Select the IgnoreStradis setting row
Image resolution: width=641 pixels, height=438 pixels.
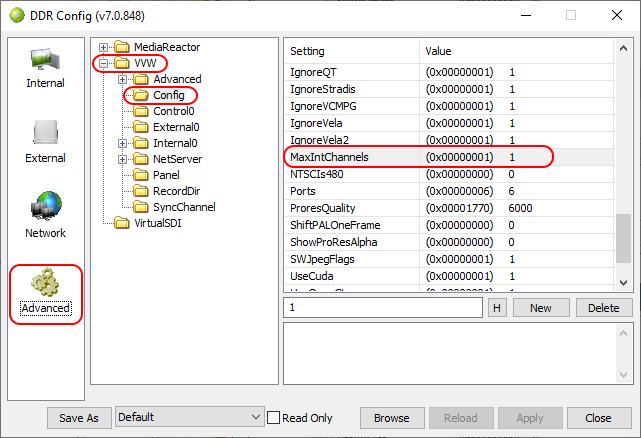(x=449, y=89)
